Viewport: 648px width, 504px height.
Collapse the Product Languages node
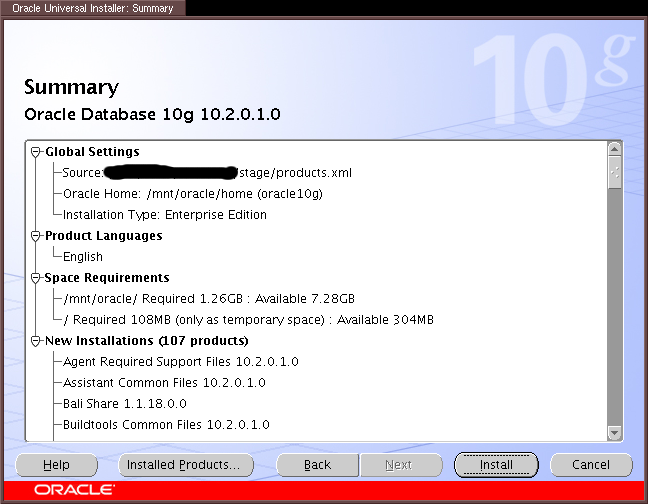click(x=37, y=236)
